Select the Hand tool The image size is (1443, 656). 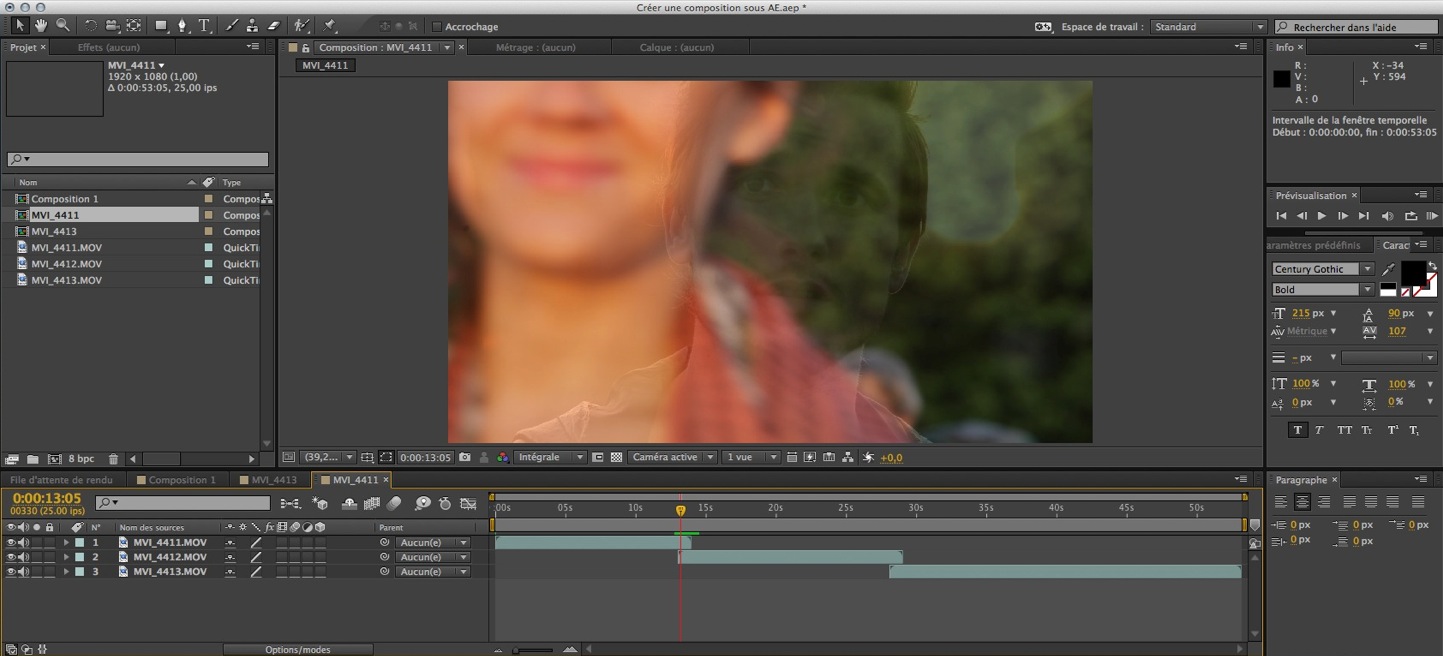40,26
